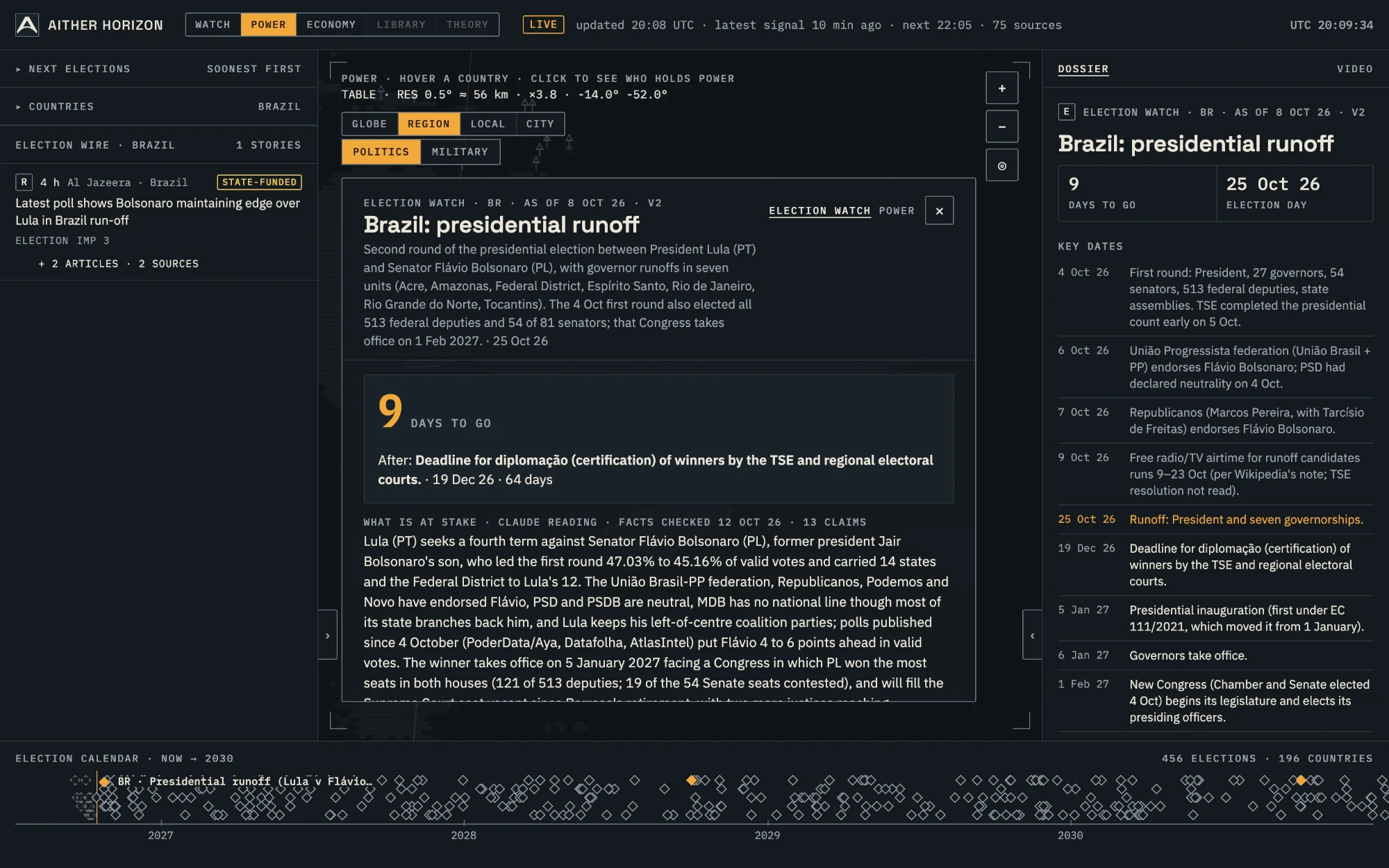Set map scale to REGION
Screen dimensions: 1389x868
click(x=429, y=124)
